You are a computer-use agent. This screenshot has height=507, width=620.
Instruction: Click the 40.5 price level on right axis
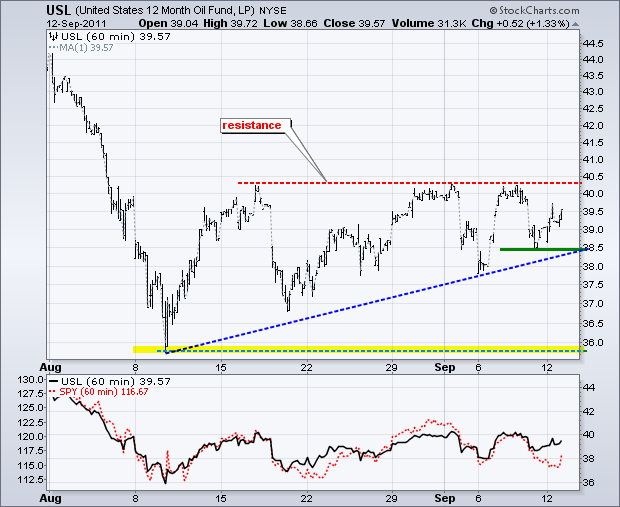click(x=594, y=177)
